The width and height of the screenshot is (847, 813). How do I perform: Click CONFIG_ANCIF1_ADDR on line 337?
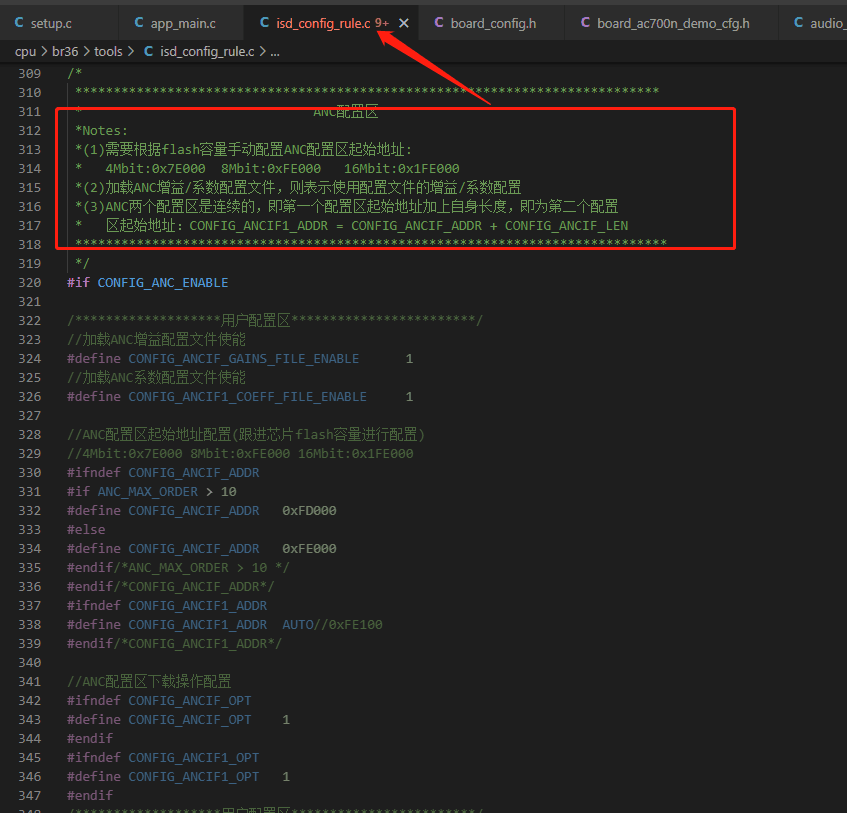click(x=197, y=606)
